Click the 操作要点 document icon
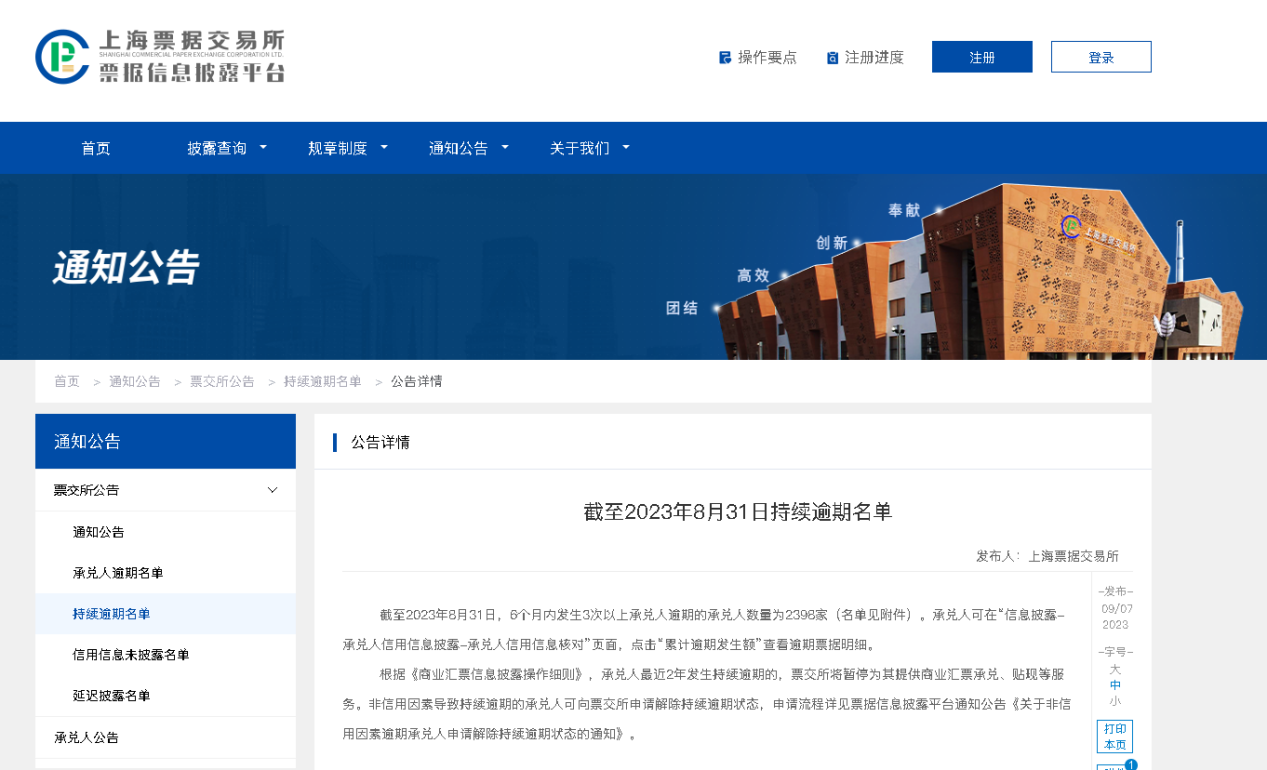 [x=725, y=58]
